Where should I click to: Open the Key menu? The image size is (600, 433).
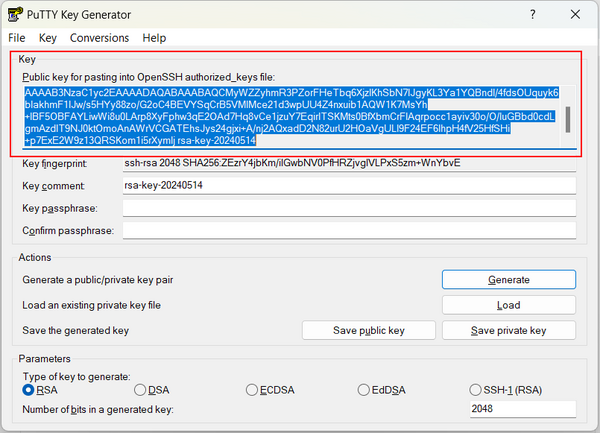(47, 38)
